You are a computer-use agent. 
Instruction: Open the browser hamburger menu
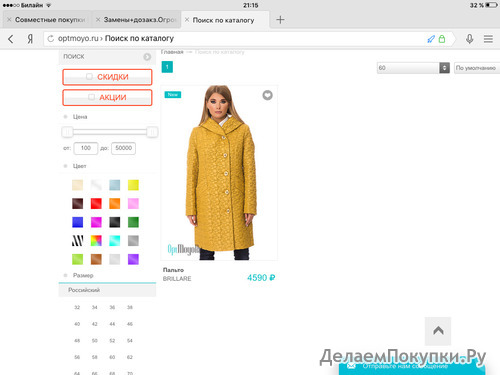(x=488, y=39)
